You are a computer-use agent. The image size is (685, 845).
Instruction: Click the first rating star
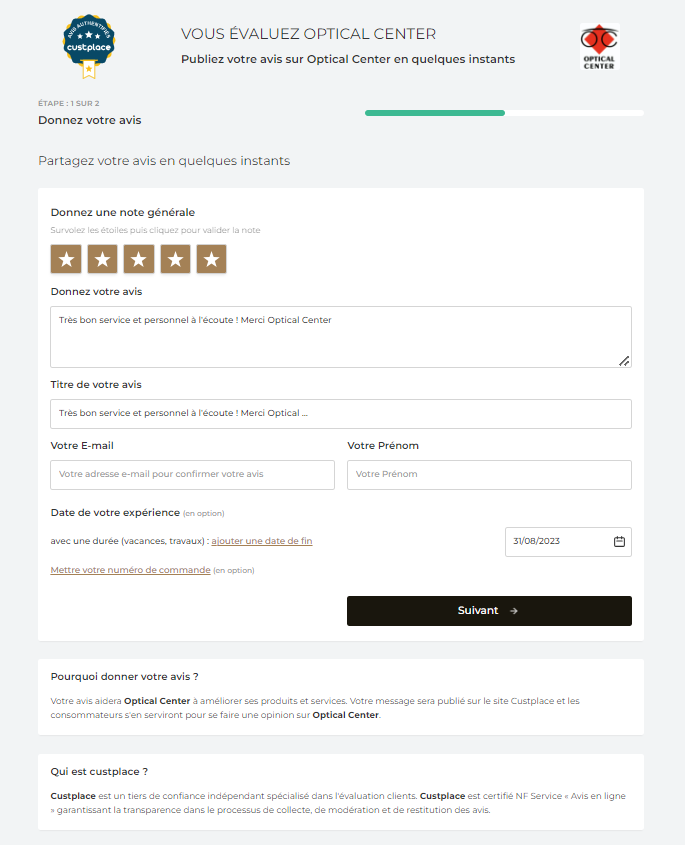point(66,259)
